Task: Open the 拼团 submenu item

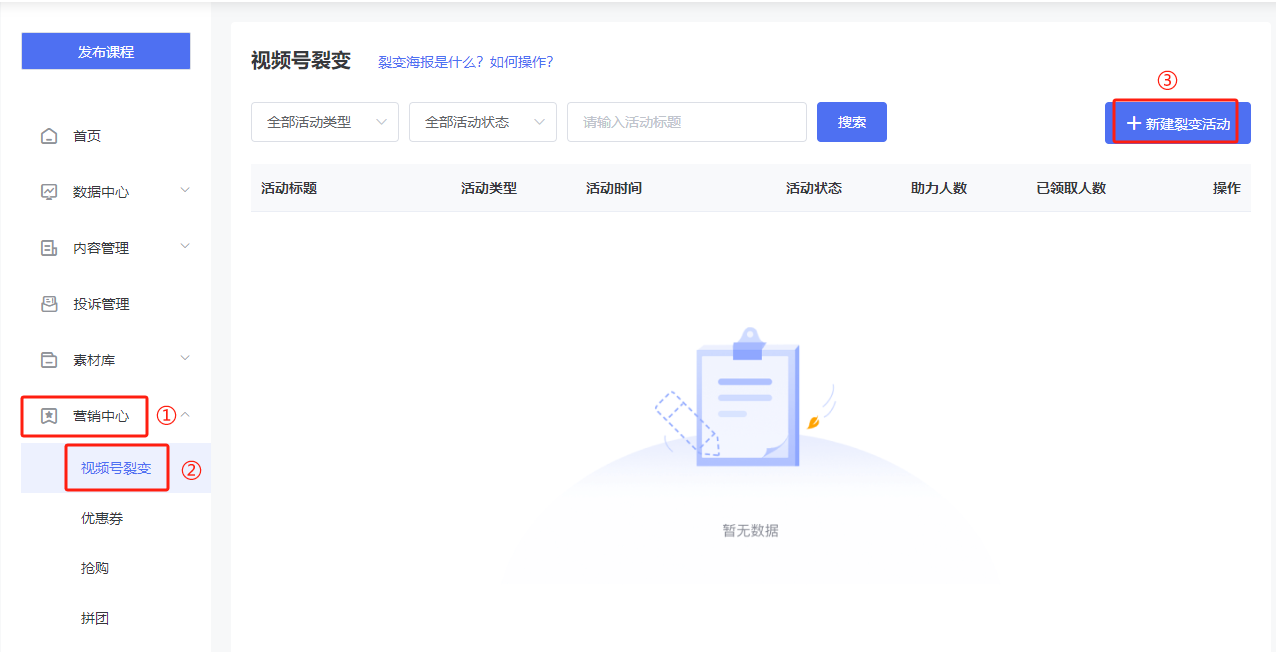Action: pyautogui.click(x=95, y=618)
